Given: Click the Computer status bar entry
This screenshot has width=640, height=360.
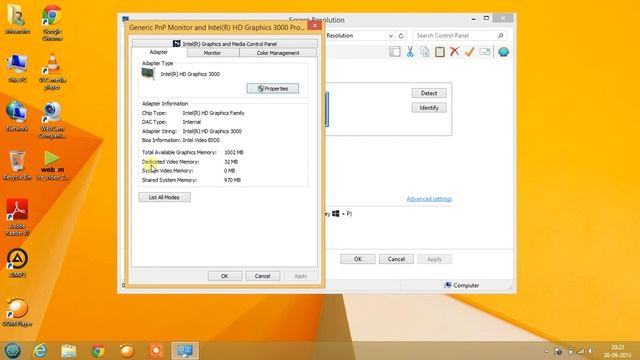Looking at the screenshot, I should (x=462, y=285).
